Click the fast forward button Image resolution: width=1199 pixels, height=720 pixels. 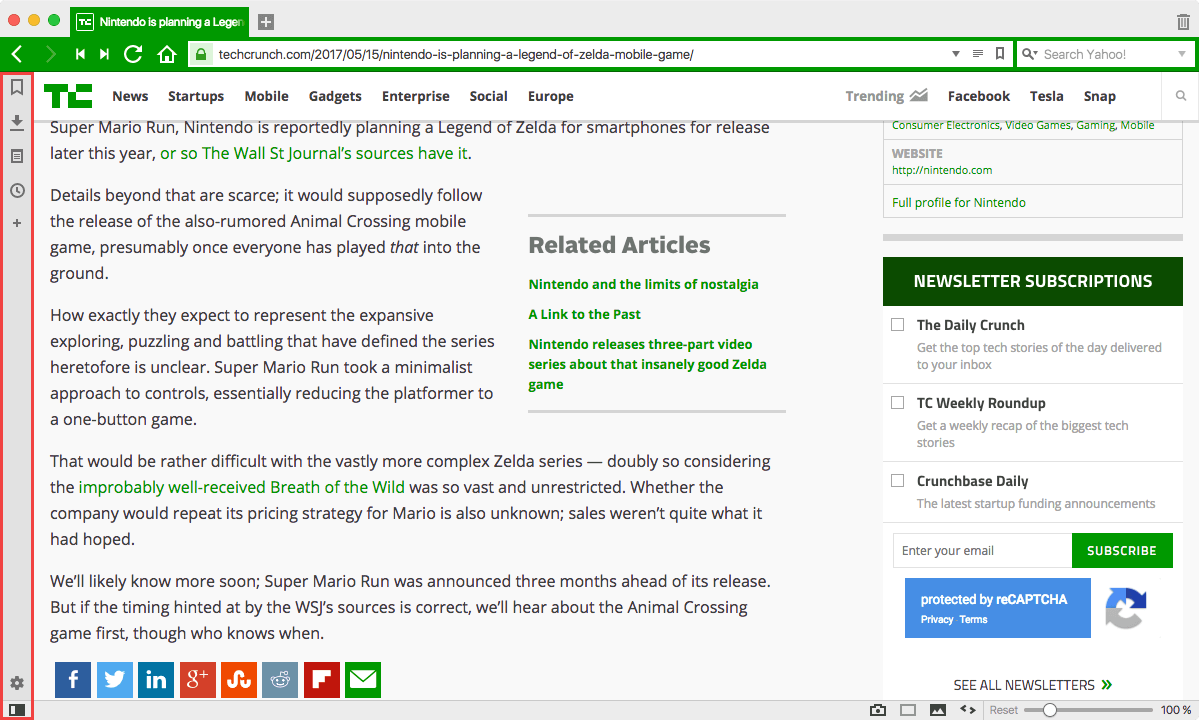(105, 54)
